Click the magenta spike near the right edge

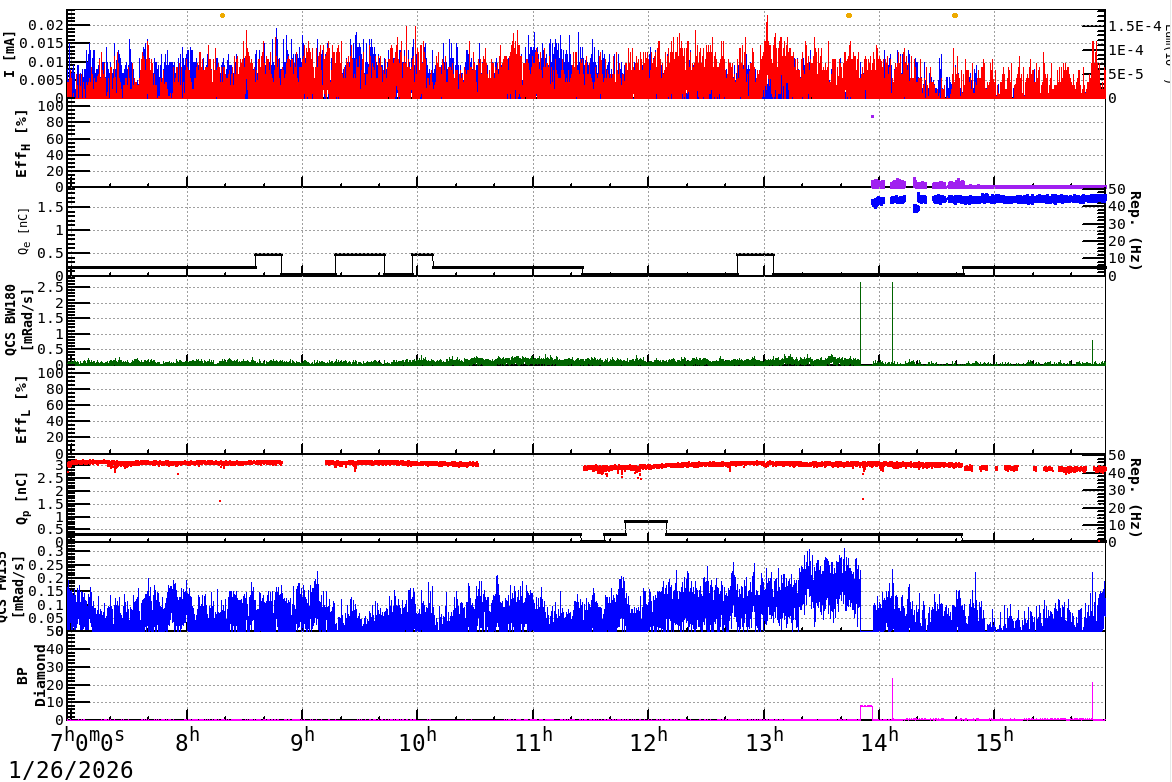pyautogui.click(x=1092, y=701)
